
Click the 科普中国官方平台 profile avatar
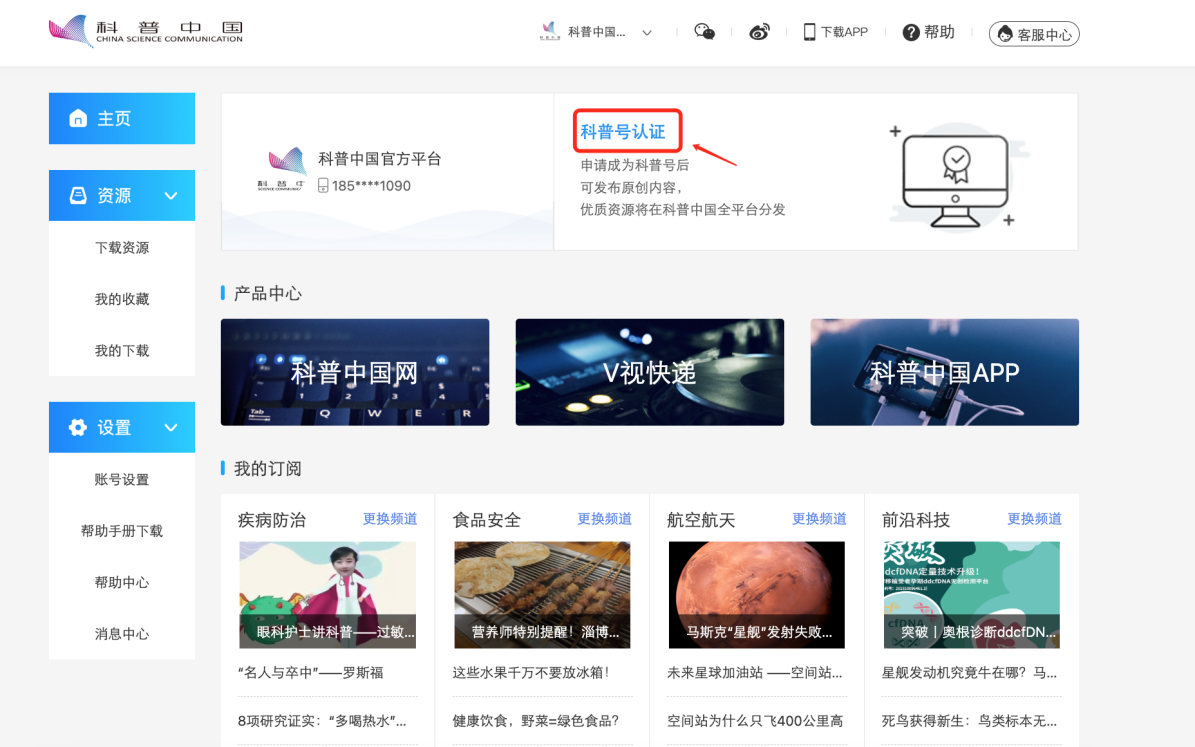[x=283, y=168]
